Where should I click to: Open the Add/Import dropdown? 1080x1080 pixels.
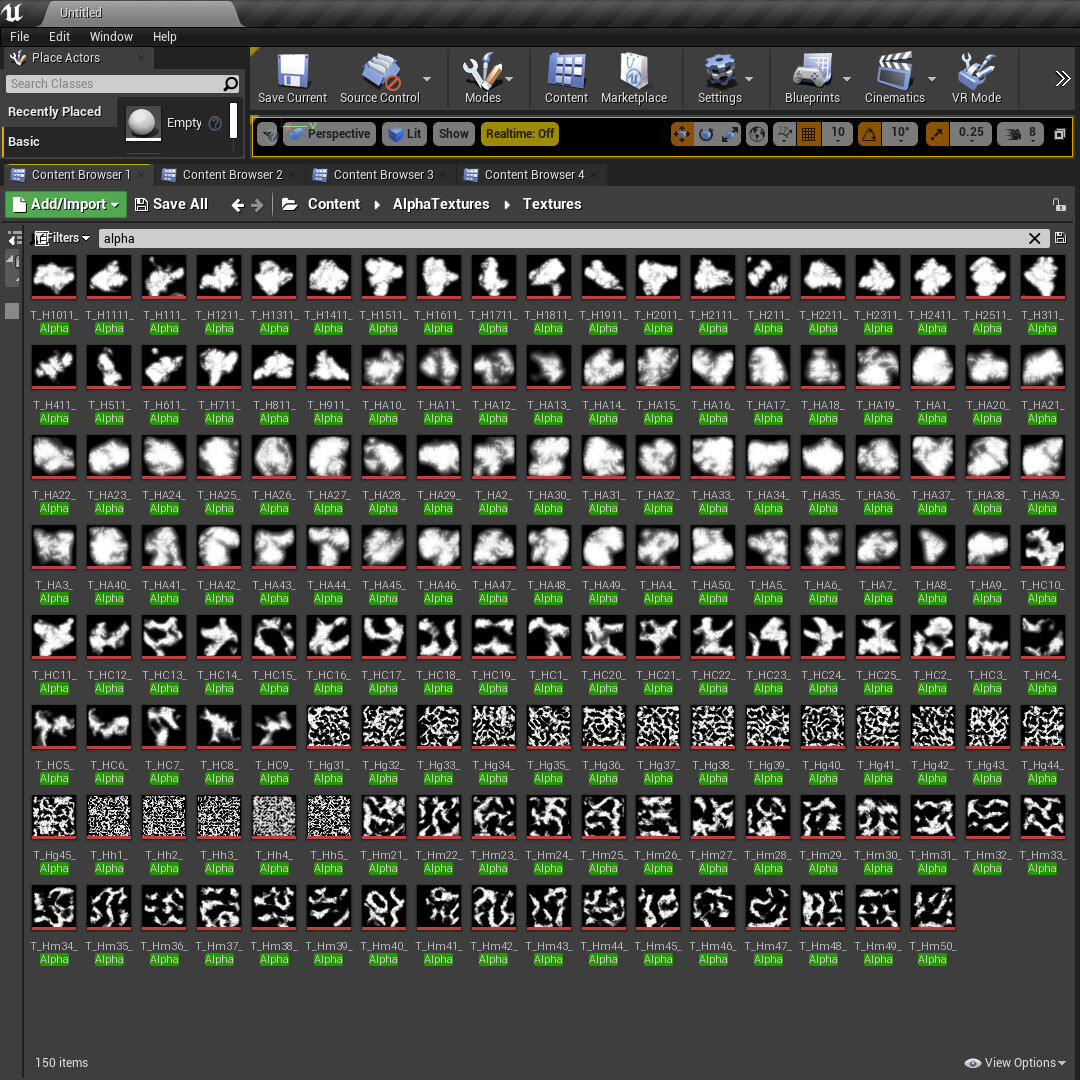coord(66,205)
